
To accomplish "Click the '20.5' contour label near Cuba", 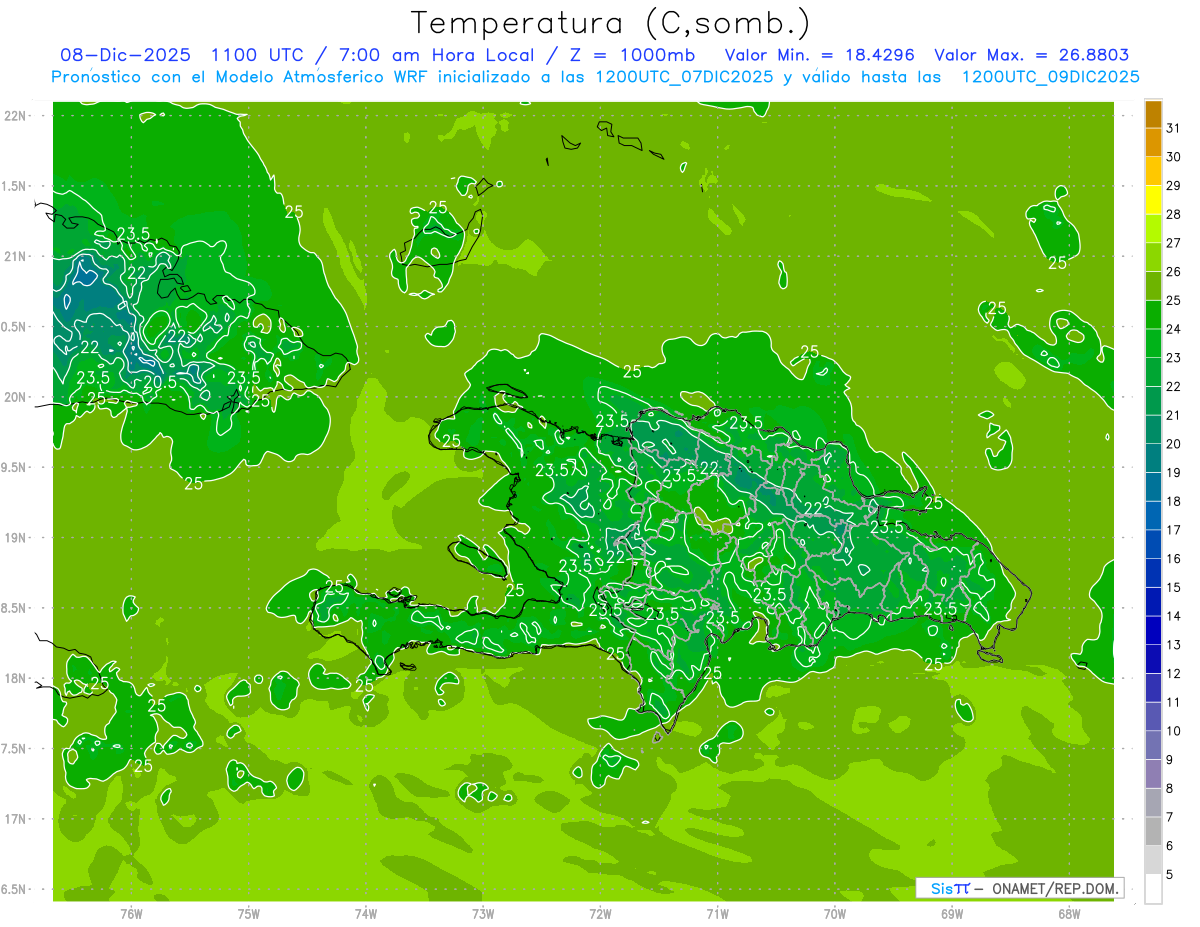I will (x=160, y=382).
